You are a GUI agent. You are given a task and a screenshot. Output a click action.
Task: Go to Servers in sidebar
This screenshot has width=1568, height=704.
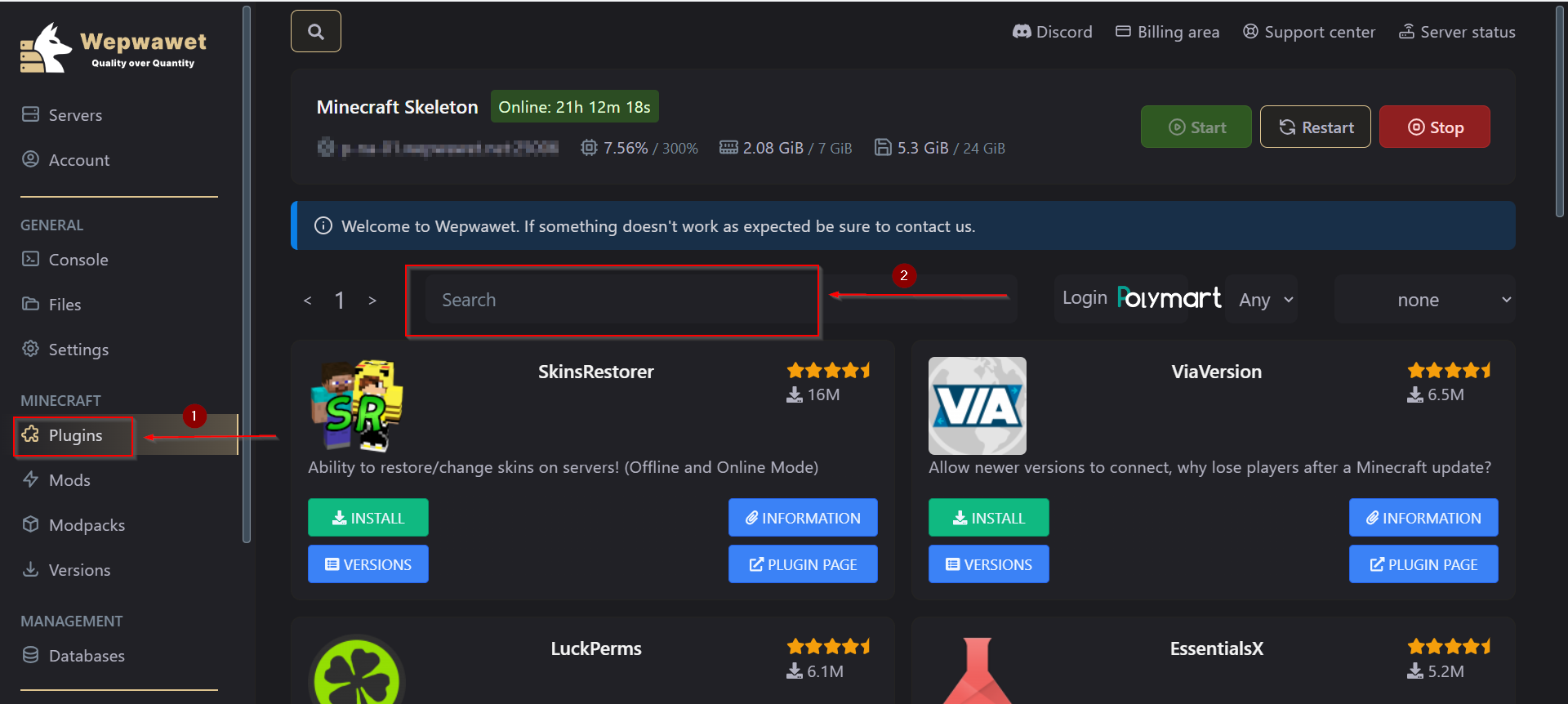pyautogui.click(x=62, y=115)
